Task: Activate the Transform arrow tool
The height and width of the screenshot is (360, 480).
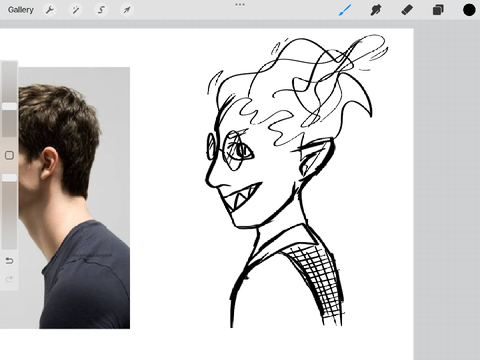Action: (127, 10)
